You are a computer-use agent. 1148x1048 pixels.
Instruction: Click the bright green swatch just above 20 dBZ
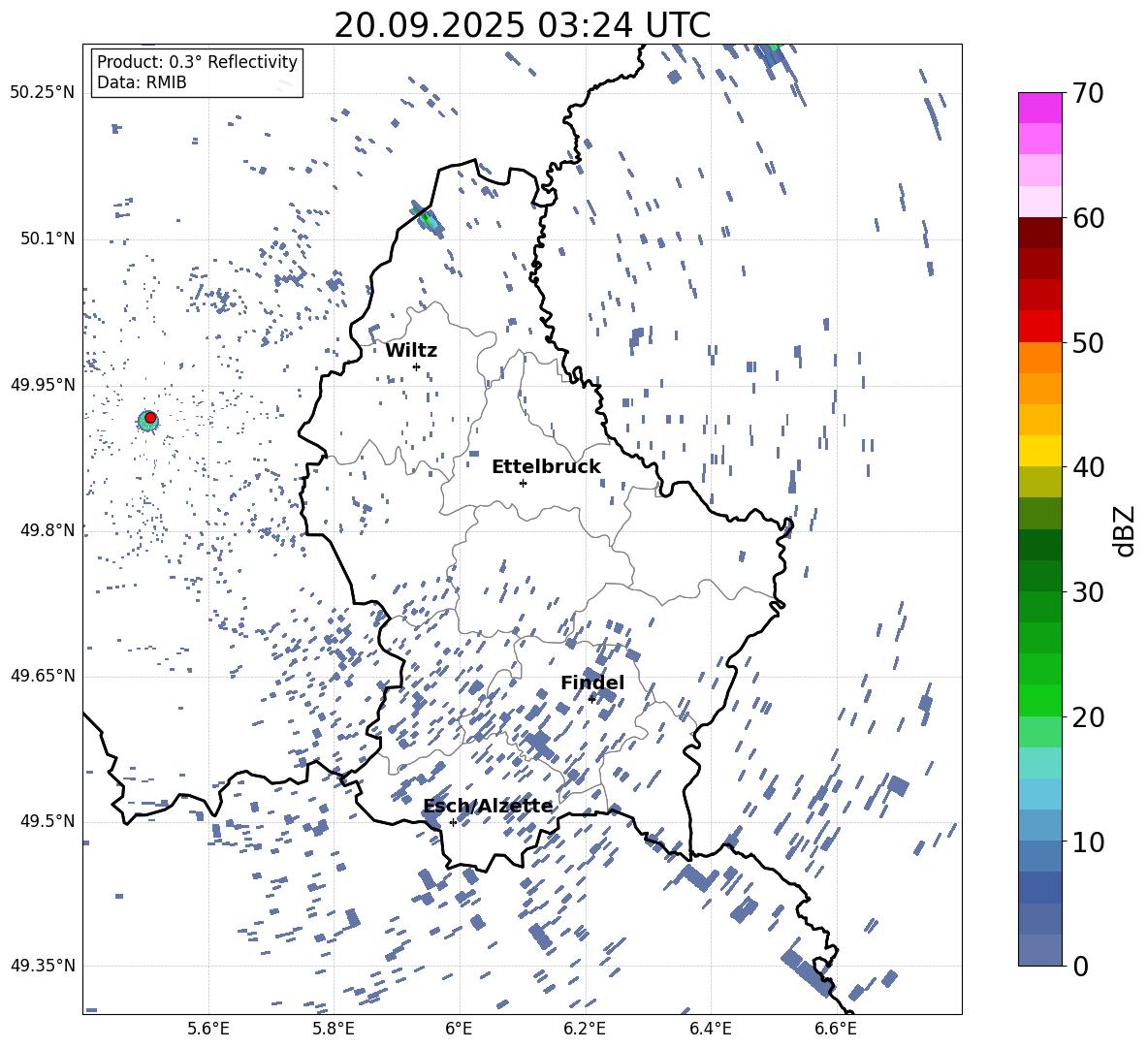tap(1039, 700)
